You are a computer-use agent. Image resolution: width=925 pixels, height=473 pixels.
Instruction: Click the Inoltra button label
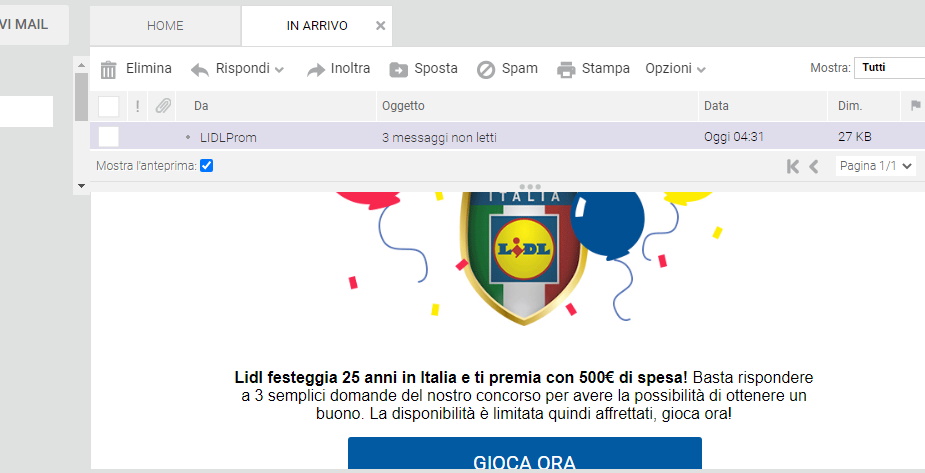coord(350,68)
